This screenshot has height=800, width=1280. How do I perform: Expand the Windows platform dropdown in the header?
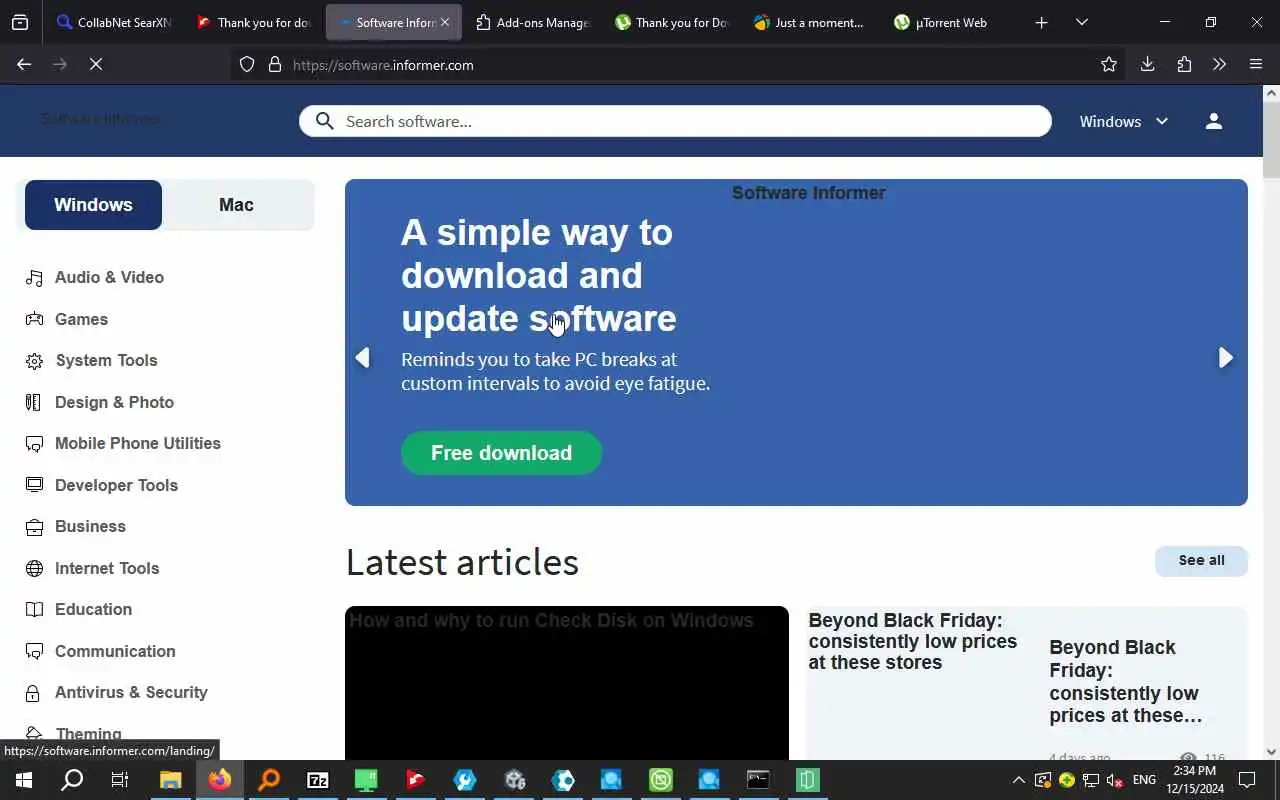click(1124, 121)
